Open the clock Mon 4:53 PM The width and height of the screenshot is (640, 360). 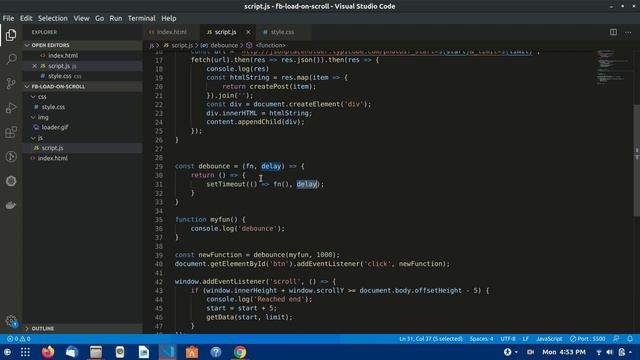(564, 352)
